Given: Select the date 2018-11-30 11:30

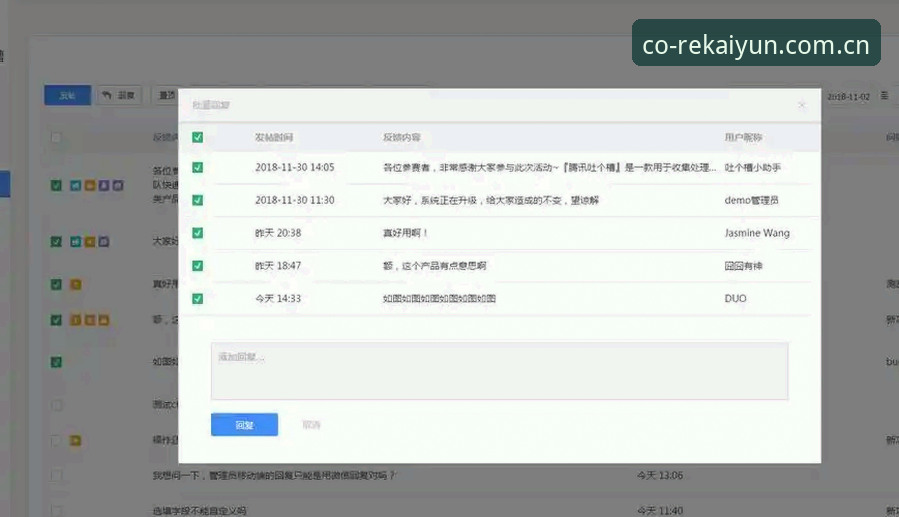Looking at the screenshot, I should pyautogui.click(x=295, y=200).
